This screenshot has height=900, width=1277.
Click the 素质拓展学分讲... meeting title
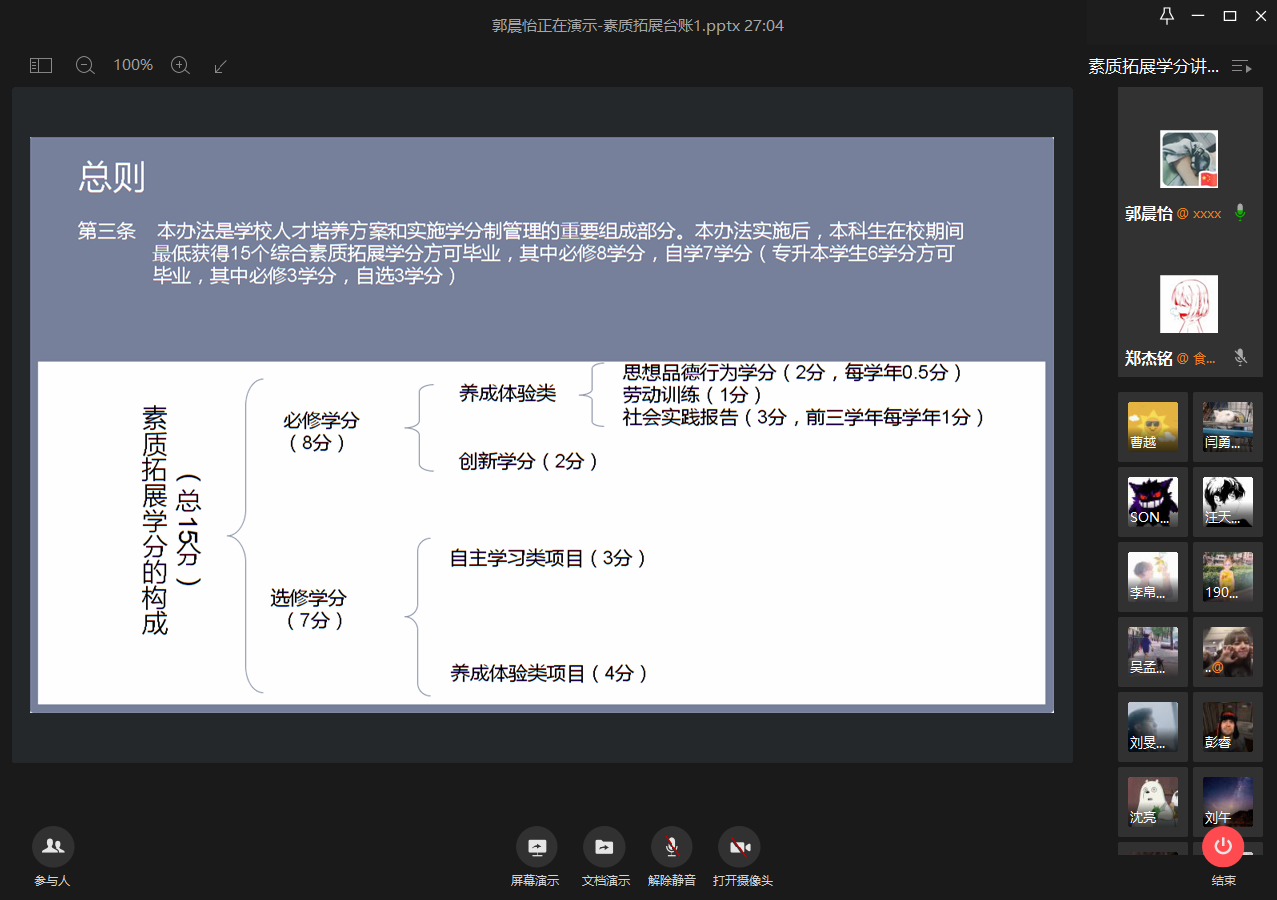pyautogui.click(x=1153, y=67)
